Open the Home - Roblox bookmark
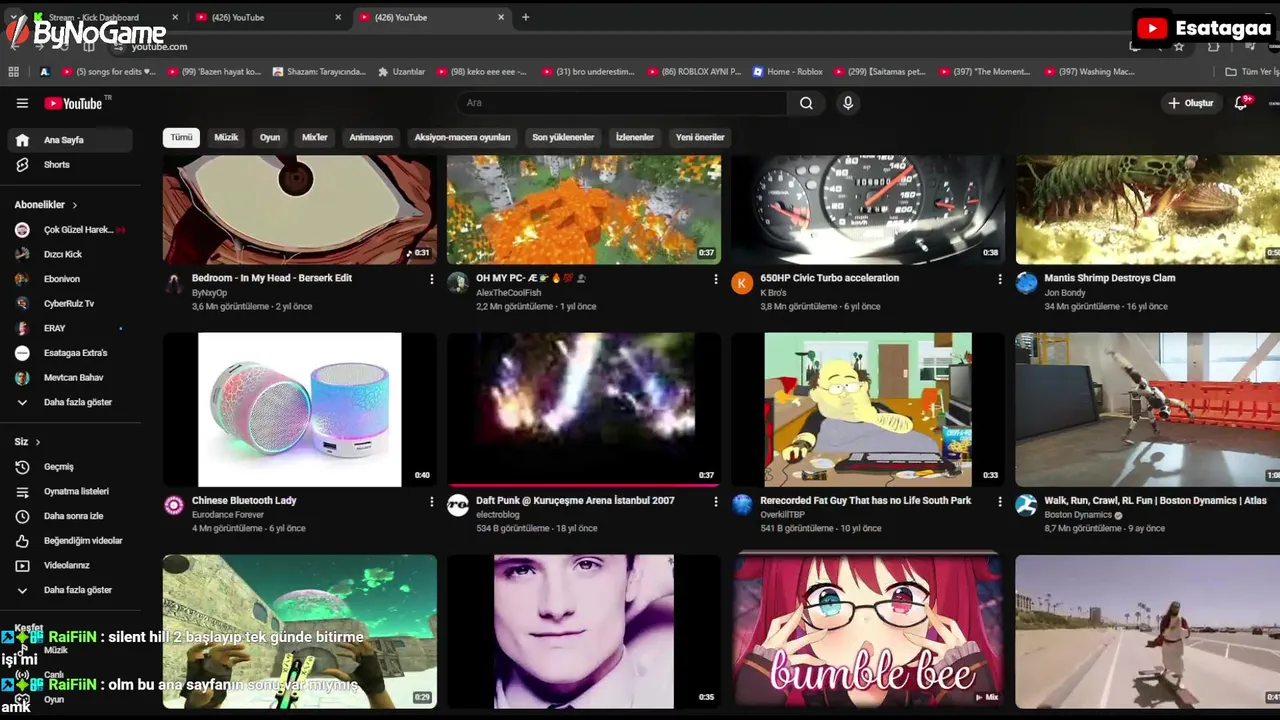Image resolution: width=1280 pixels, height=720 pixels. click(x=787, y=72)
